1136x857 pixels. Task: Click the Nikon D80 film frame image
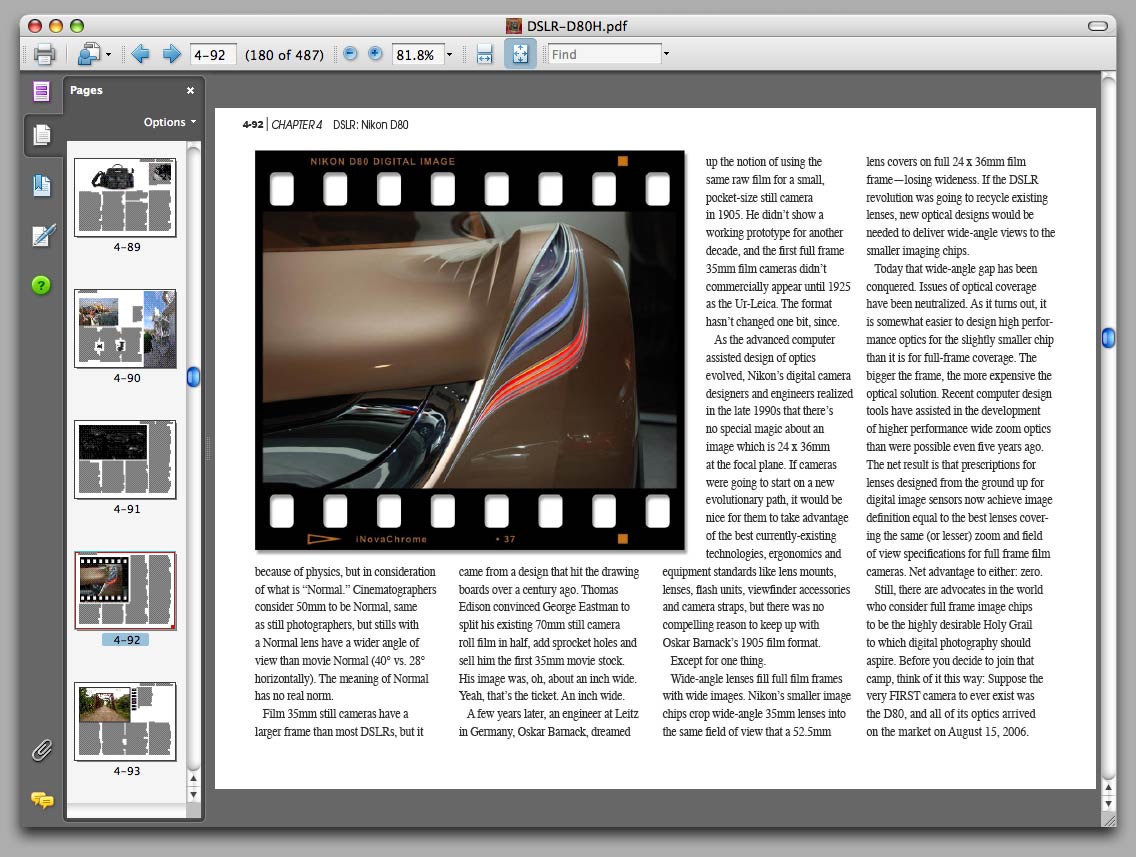[469, 351]
